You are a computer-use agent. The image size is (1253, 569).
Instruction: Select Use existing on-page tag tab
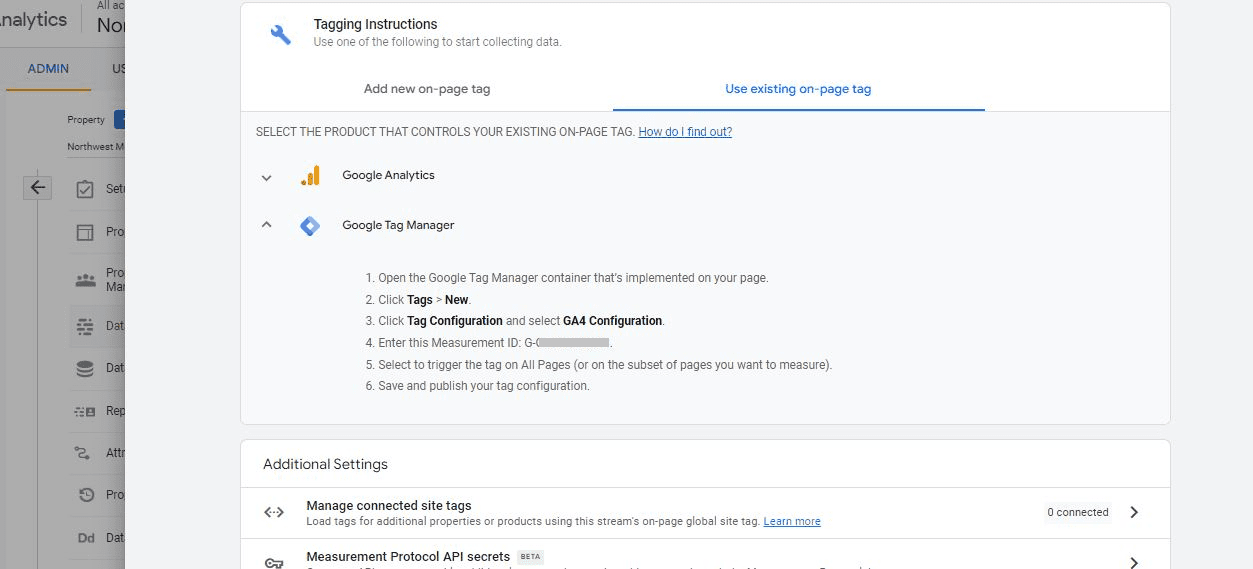(798, 89)
